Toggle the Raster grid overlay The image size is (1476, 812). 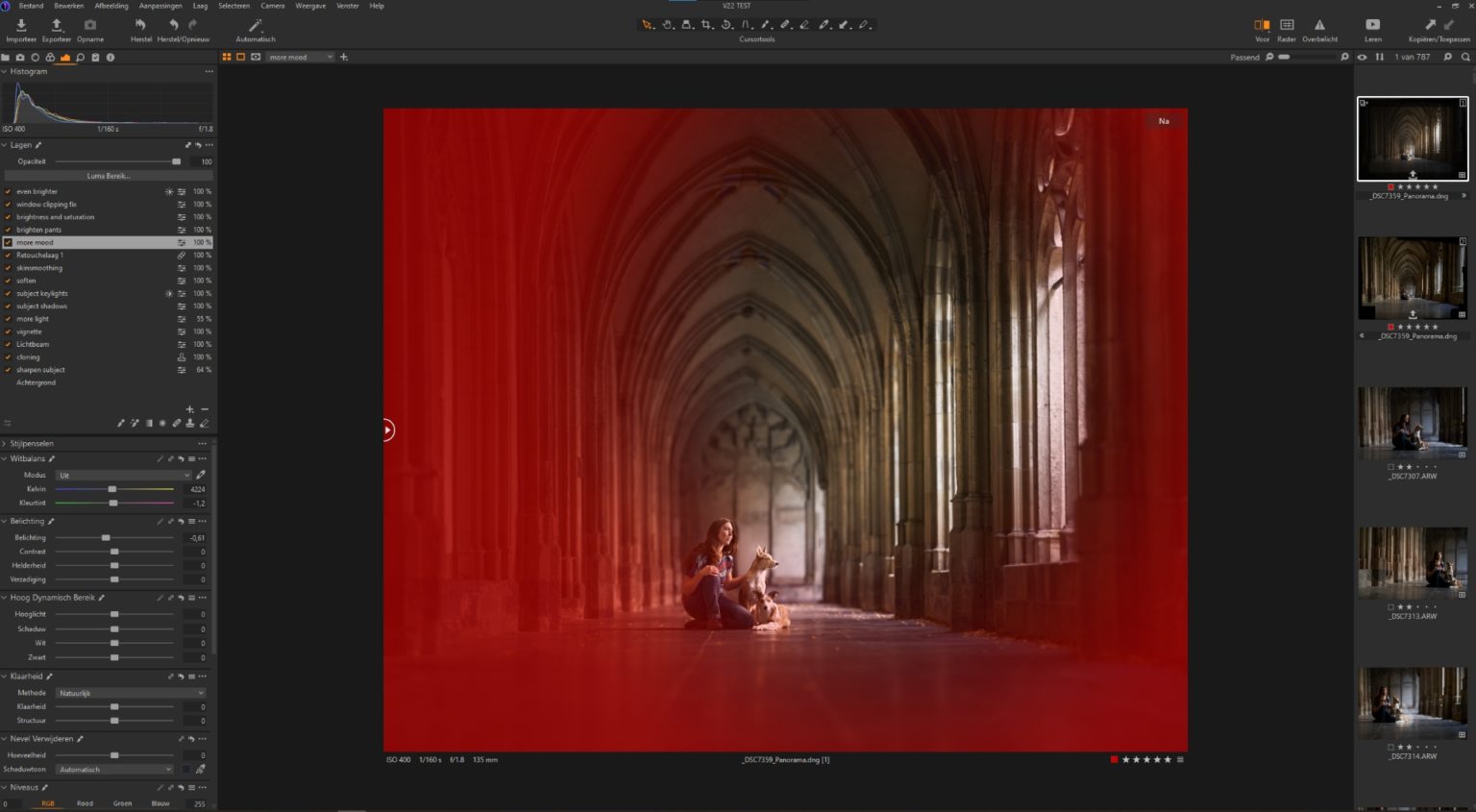coord(1287,26)
